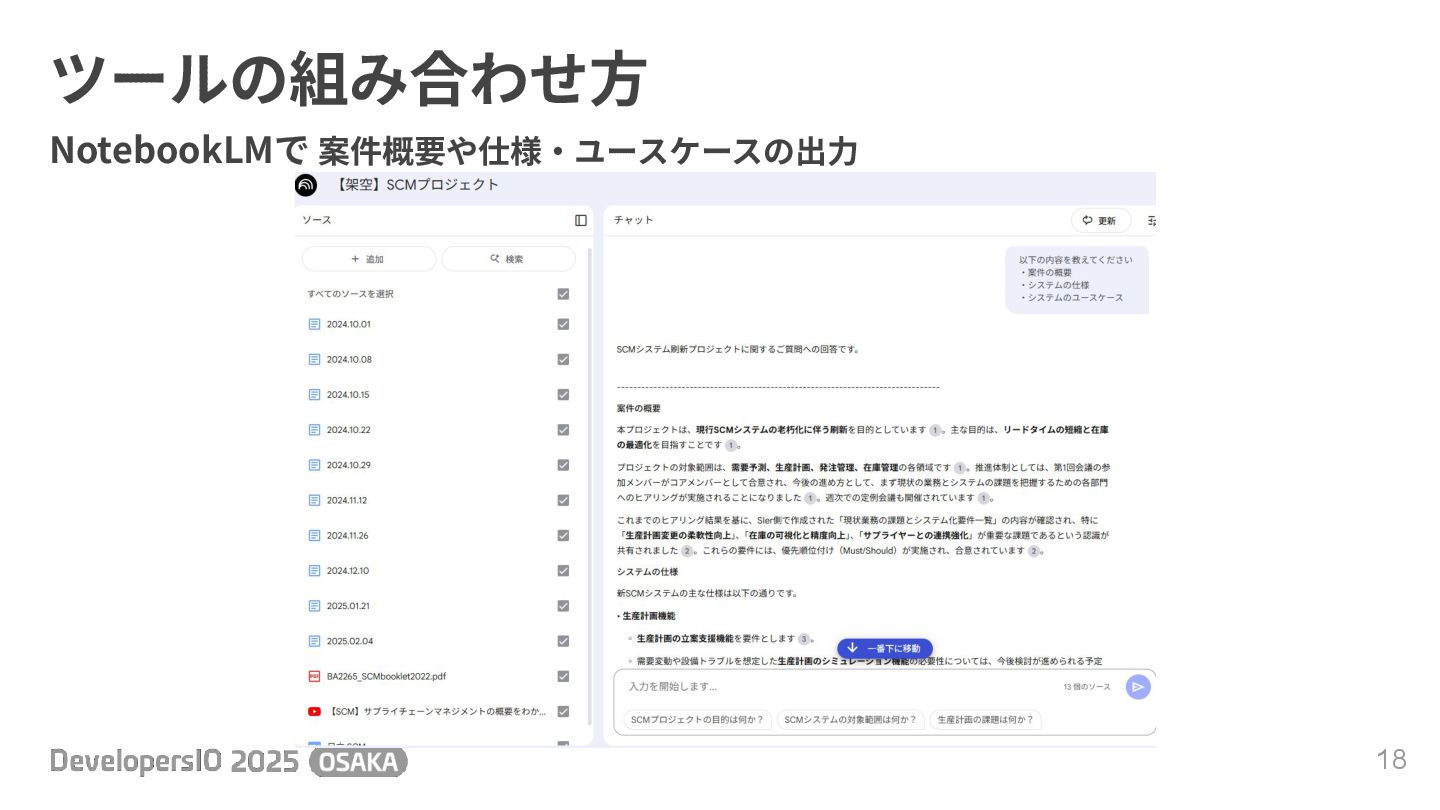Uncheck source 2024.10.15 checkbox
The height and width of the screenshot is (810, 1440).
563,394
